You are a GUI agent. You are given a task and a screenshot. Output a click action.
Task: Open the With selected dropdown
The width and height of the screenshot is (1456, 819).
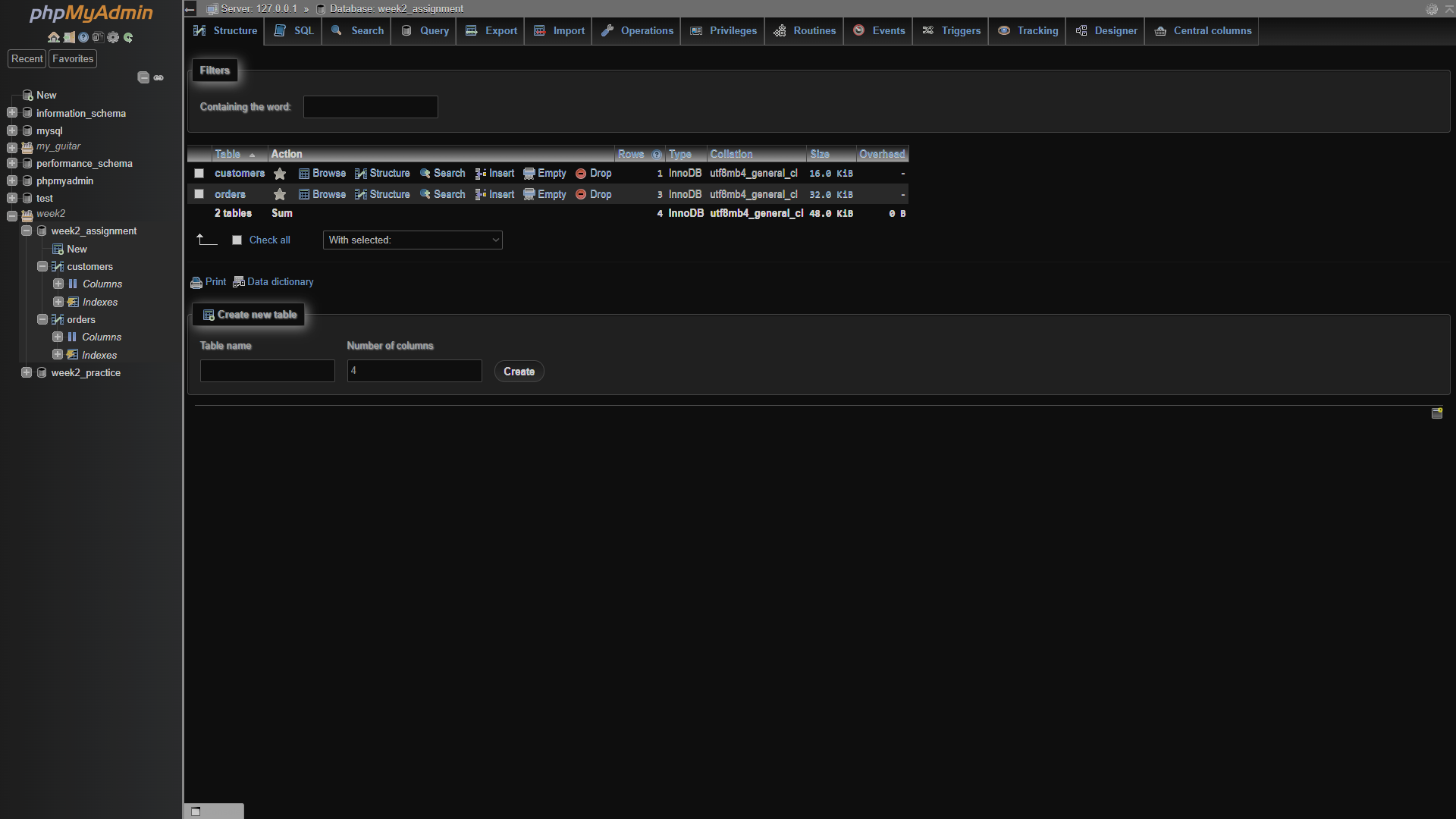[413, 240]
